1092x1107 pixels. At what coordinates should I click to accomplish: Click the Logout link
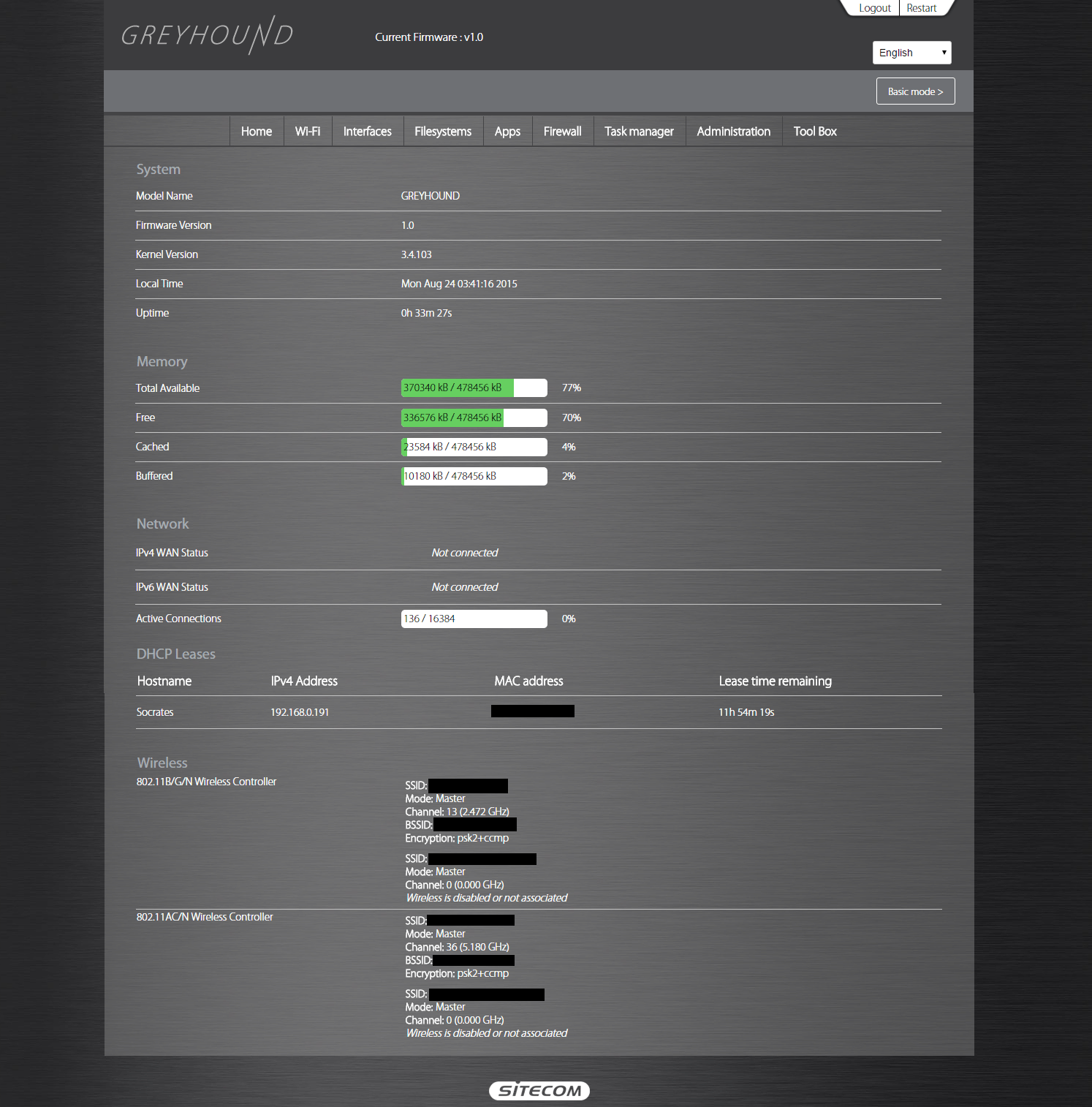(874, 8)
